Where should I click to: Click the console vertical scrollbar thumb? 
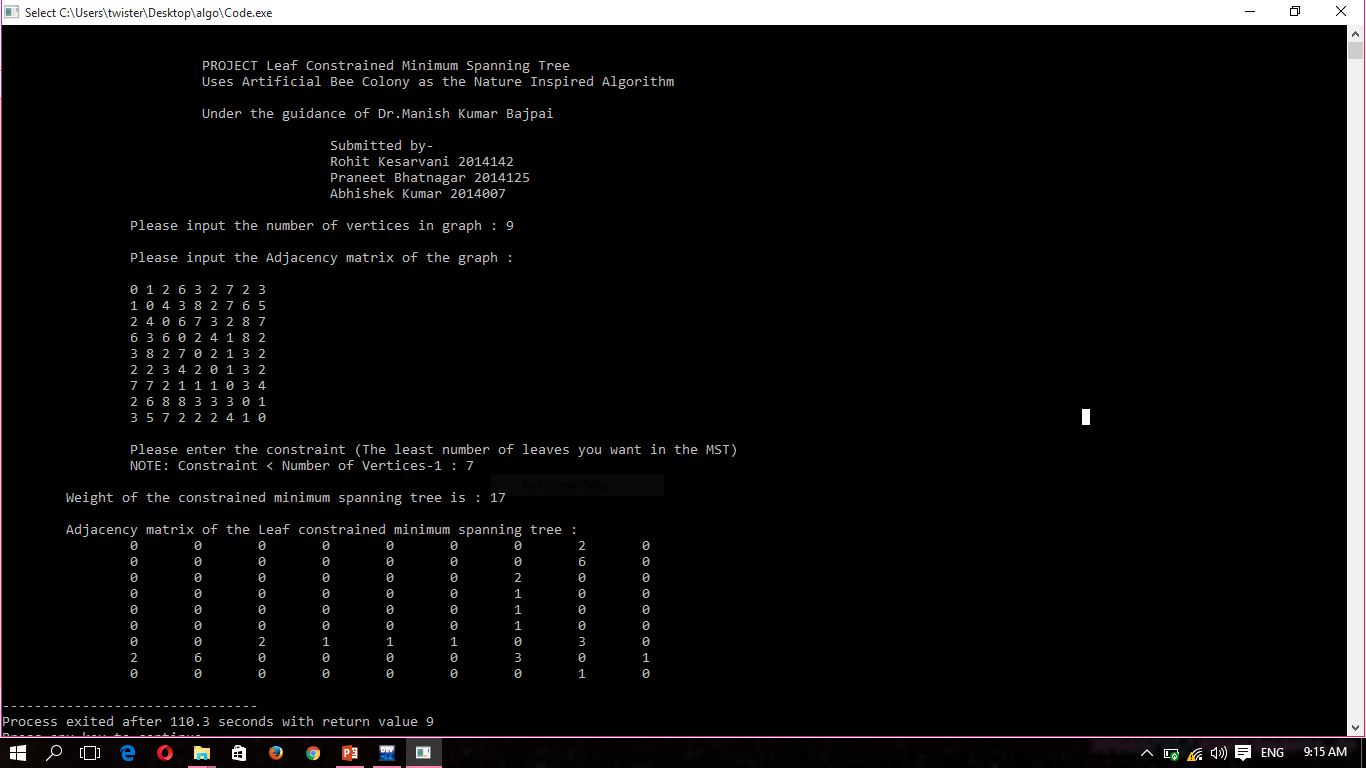tap(1355, 51)
